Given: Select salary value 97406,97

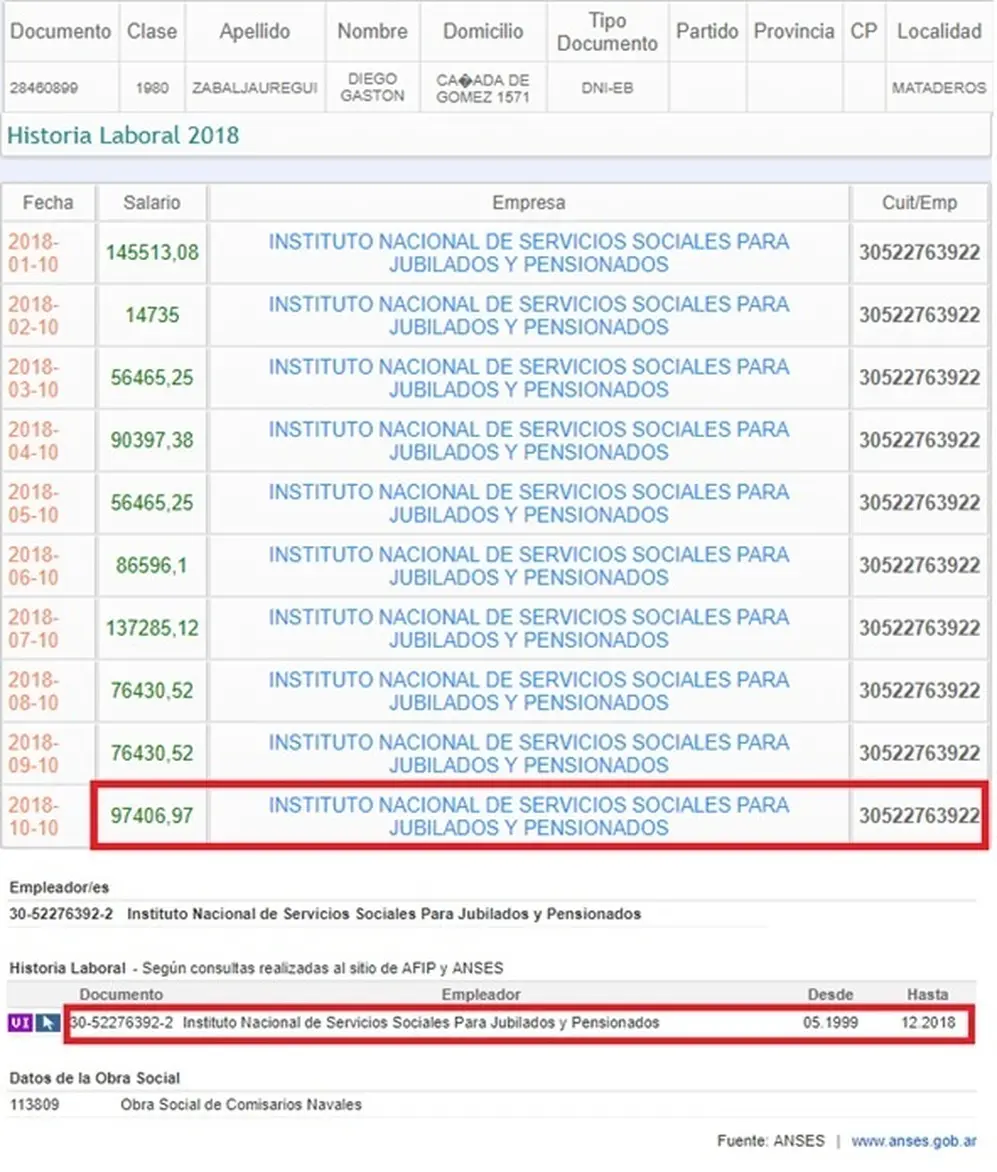Looking at the screenshot, I should pos(152,816).
